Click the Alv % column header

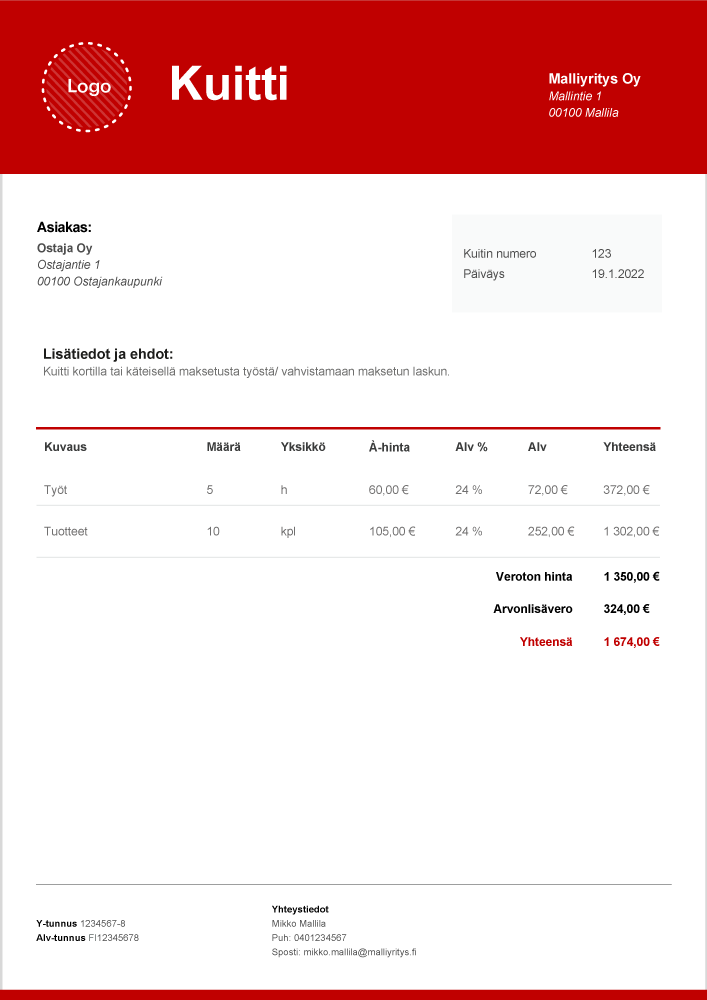(x=471, y=447)
